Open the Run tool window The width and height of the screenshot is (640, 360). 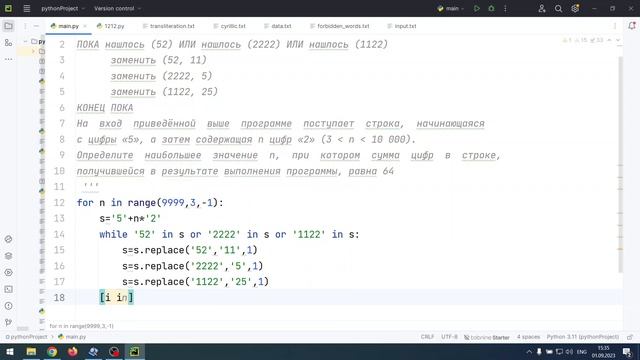tap(8, 273)
